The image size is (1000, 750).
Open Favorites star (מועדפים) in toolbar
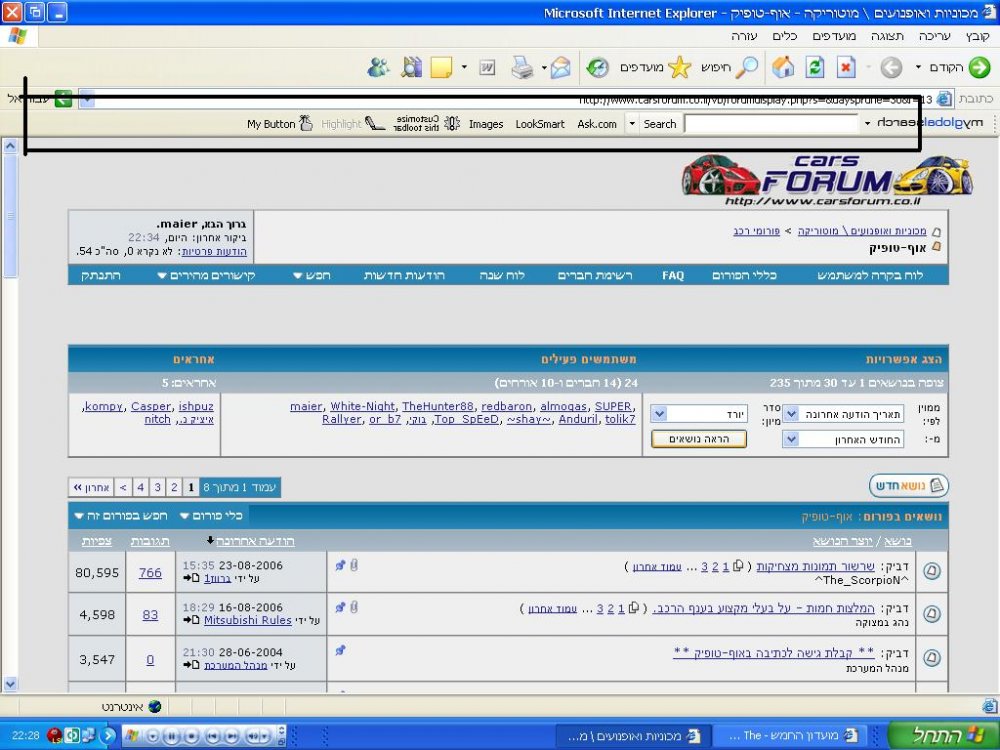[x=680, y=67]
